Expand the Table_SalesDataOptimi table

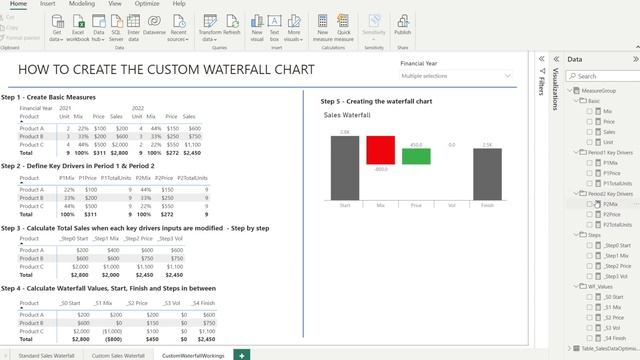tap(570, 348)
